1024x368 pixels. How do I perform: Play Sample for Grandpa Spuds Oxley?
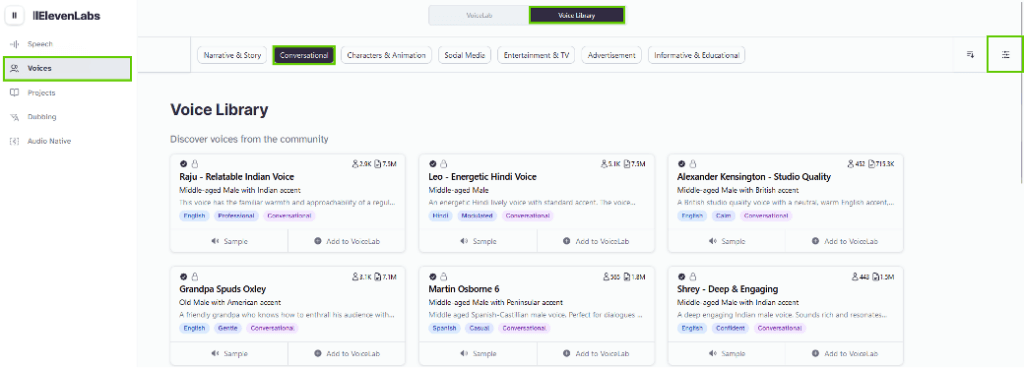click(229, 353)
